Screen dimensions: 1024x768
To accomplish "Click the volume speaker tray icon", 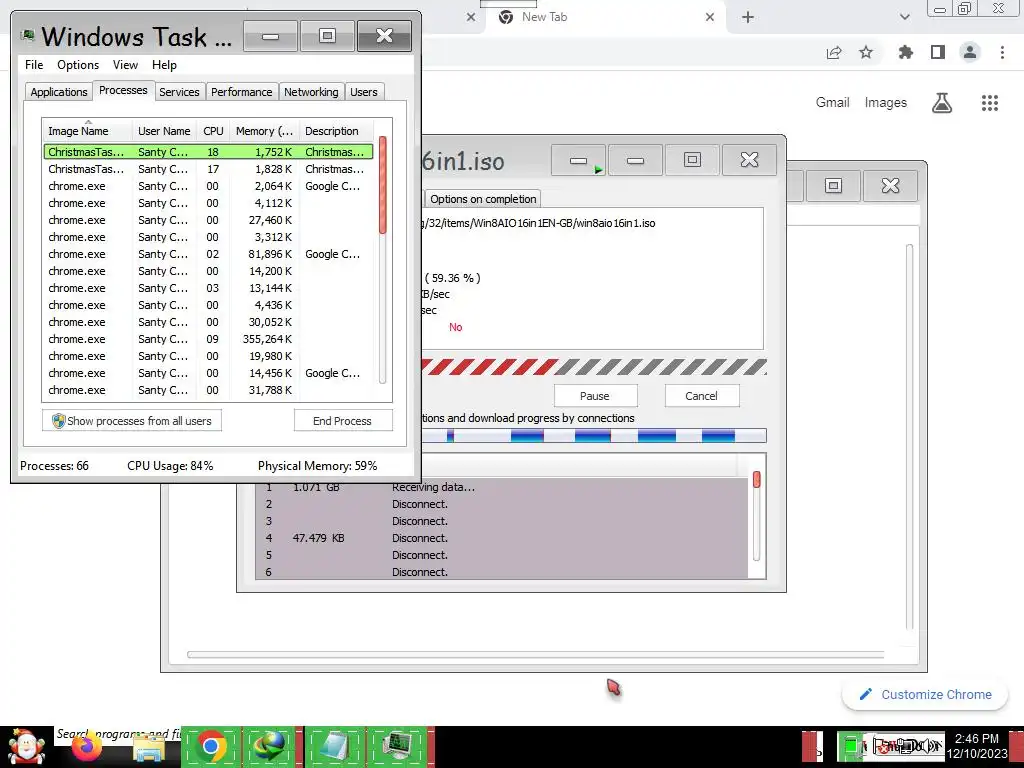I will tap(929, 746).
